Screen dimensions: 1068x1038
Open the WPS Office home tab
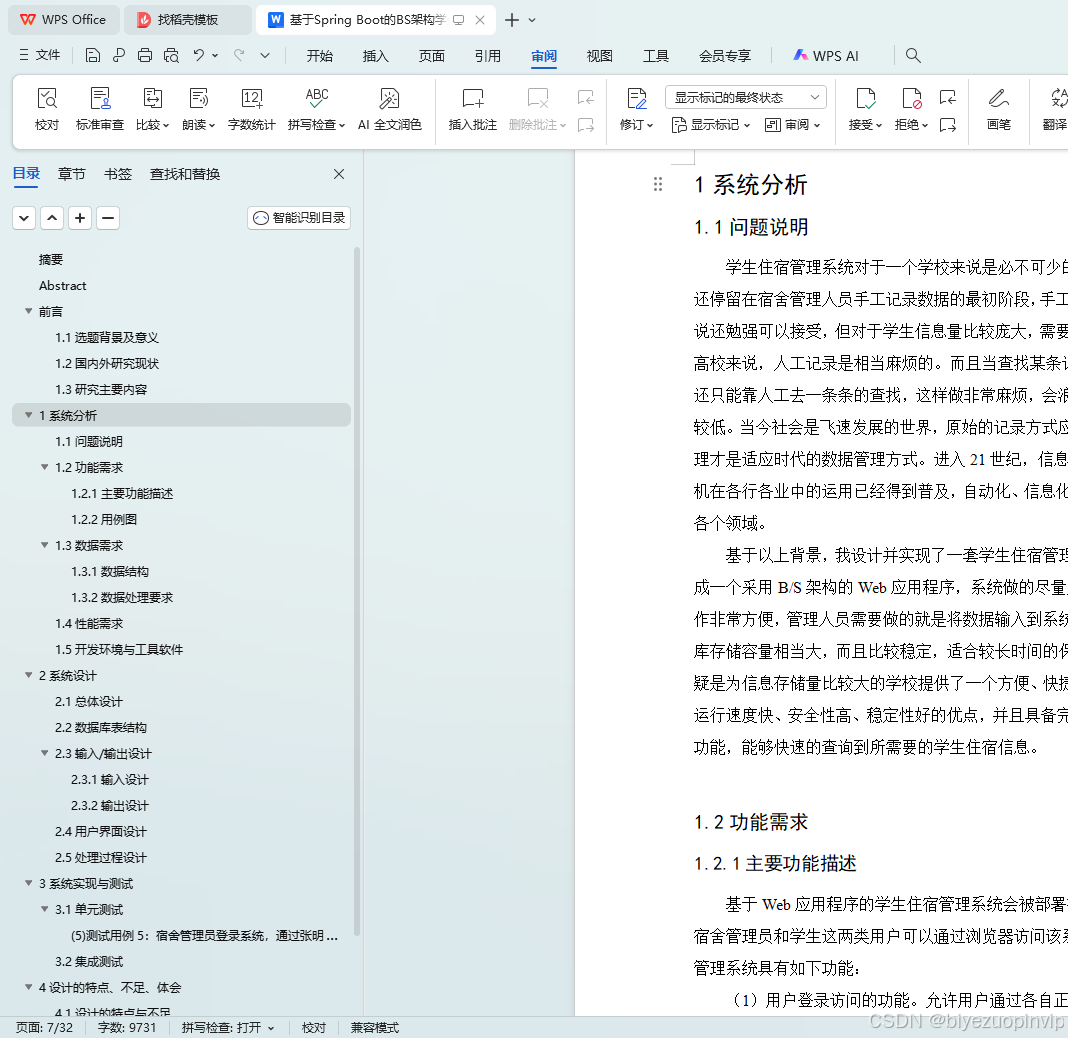63,20
